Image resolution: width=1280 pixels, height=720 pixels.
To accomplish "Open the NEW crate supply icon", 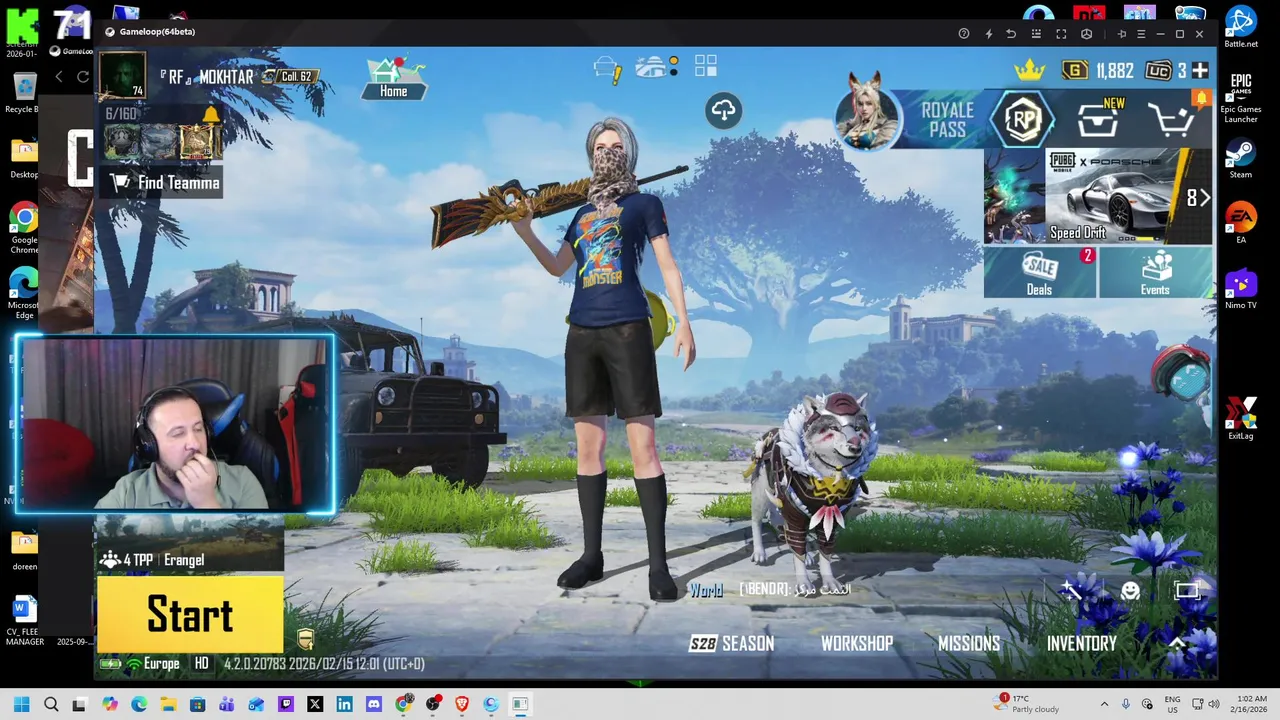I will click(x=1099, y=118).
